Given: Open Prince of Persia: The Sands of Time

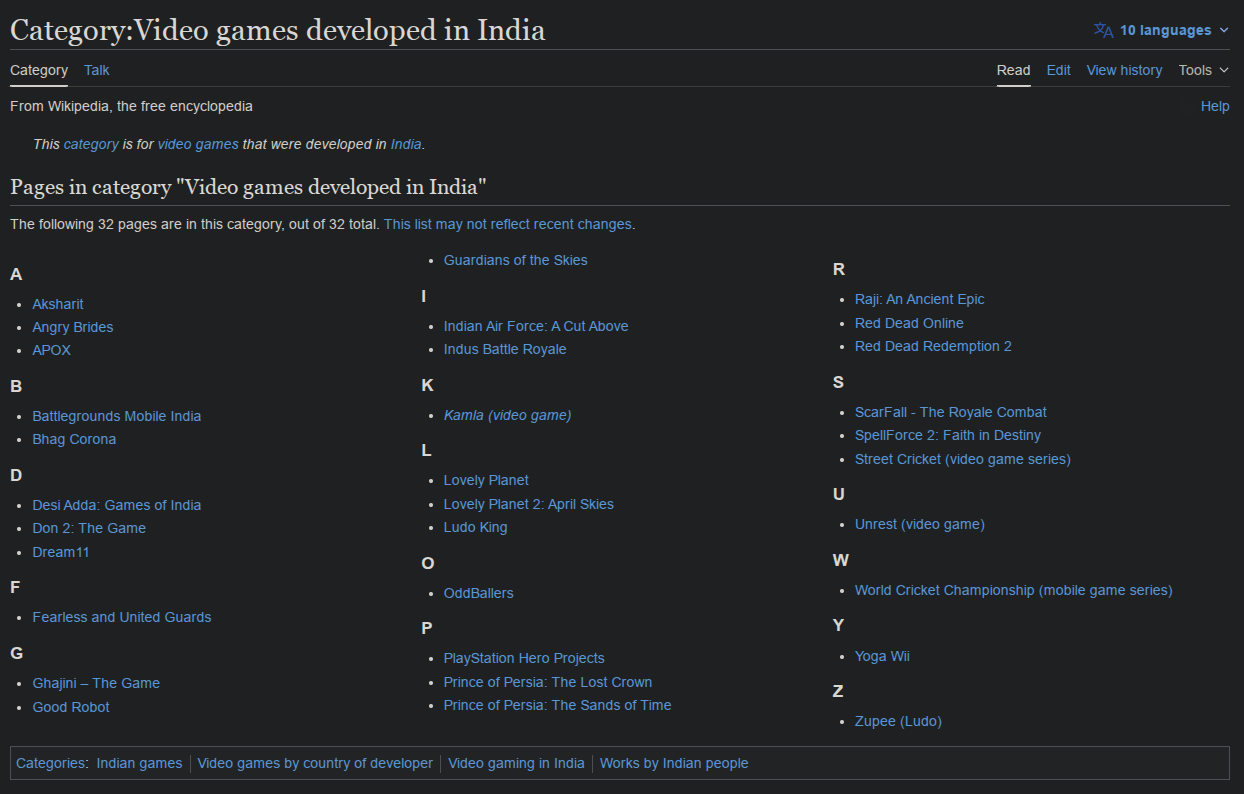Looking at the screenshot, I should pyautogui.click(x=558, y=705).
